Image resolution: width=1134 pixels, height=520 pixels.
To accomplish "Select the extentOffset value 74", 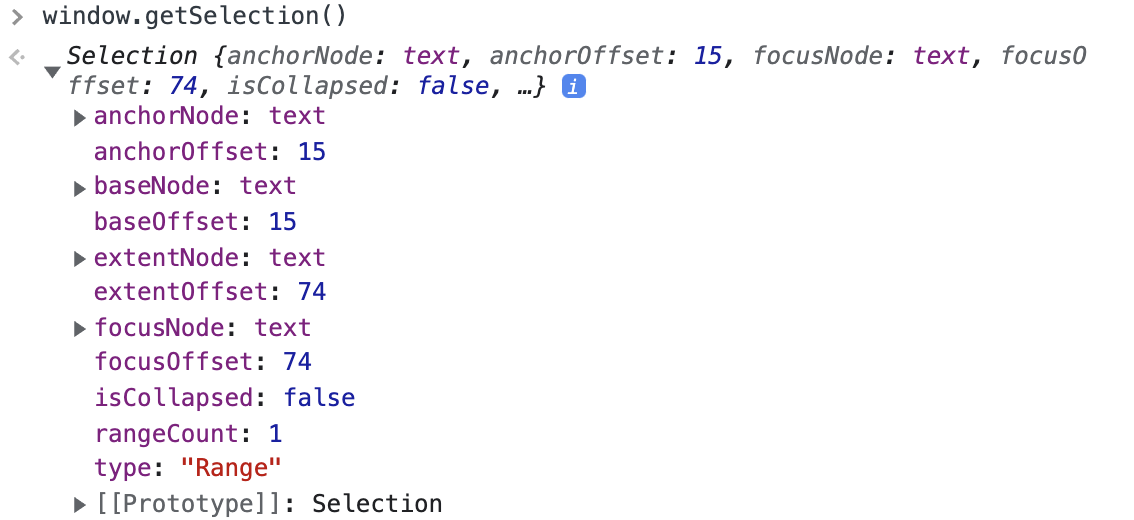I will [312, 291].
